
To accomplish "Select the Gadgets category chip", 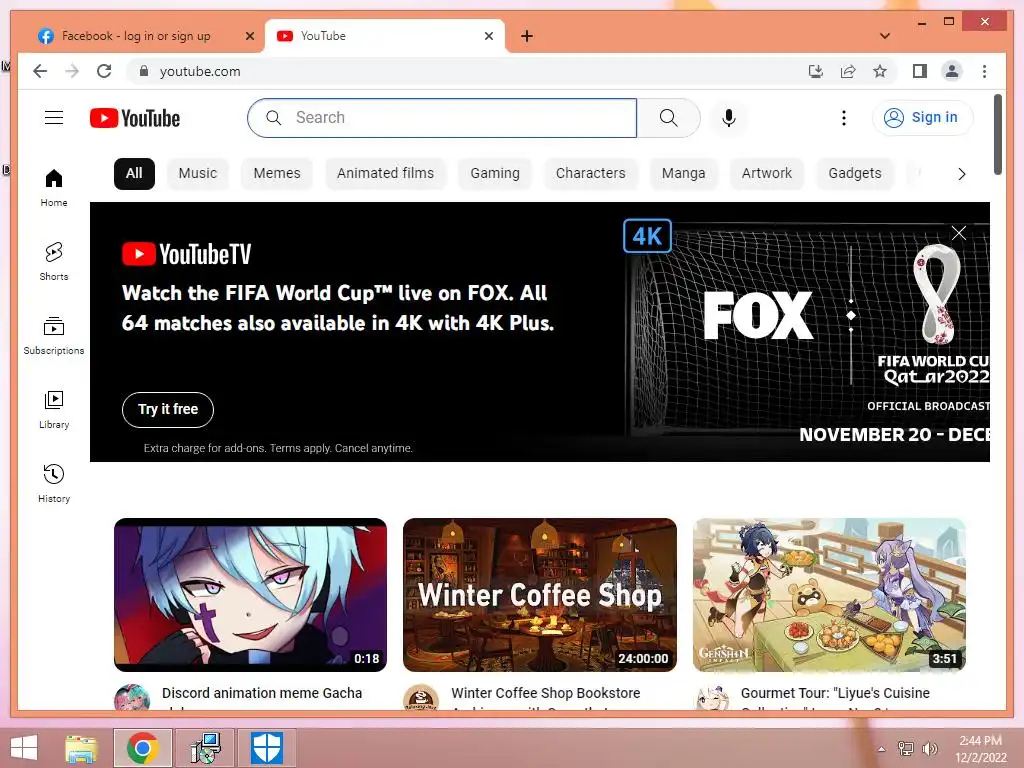I will point(855,173).
